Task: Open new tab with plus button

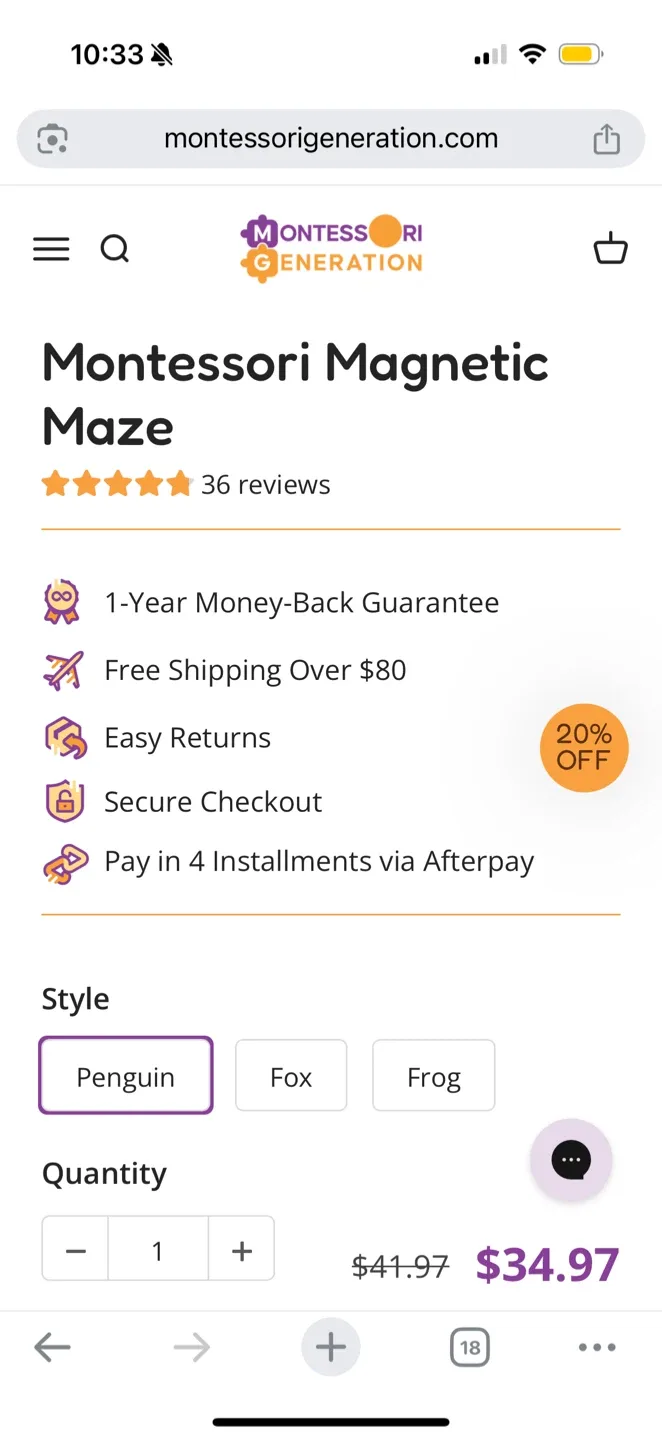Action: [330, 1347]
